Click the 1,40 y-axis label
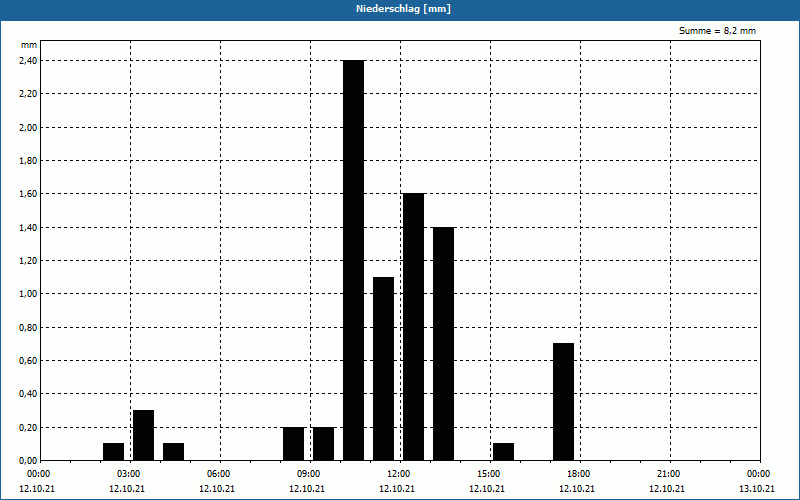Viewport: 800px width, 500px height. [x=28, y=228]
